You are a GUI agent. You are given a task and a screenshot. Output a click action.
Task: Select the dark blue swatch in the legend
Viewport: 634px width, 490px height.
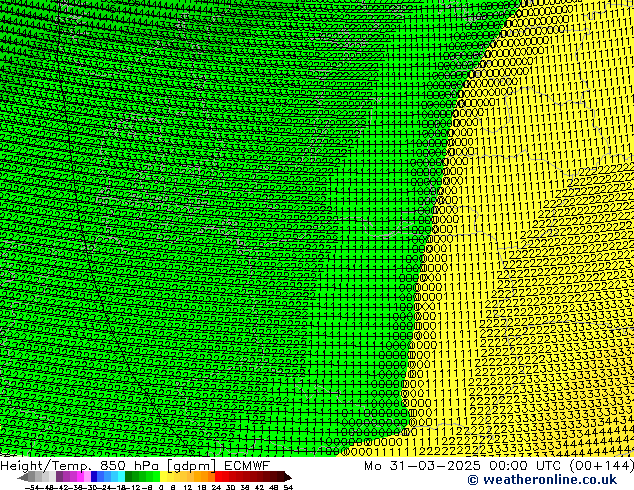point(94,476)
